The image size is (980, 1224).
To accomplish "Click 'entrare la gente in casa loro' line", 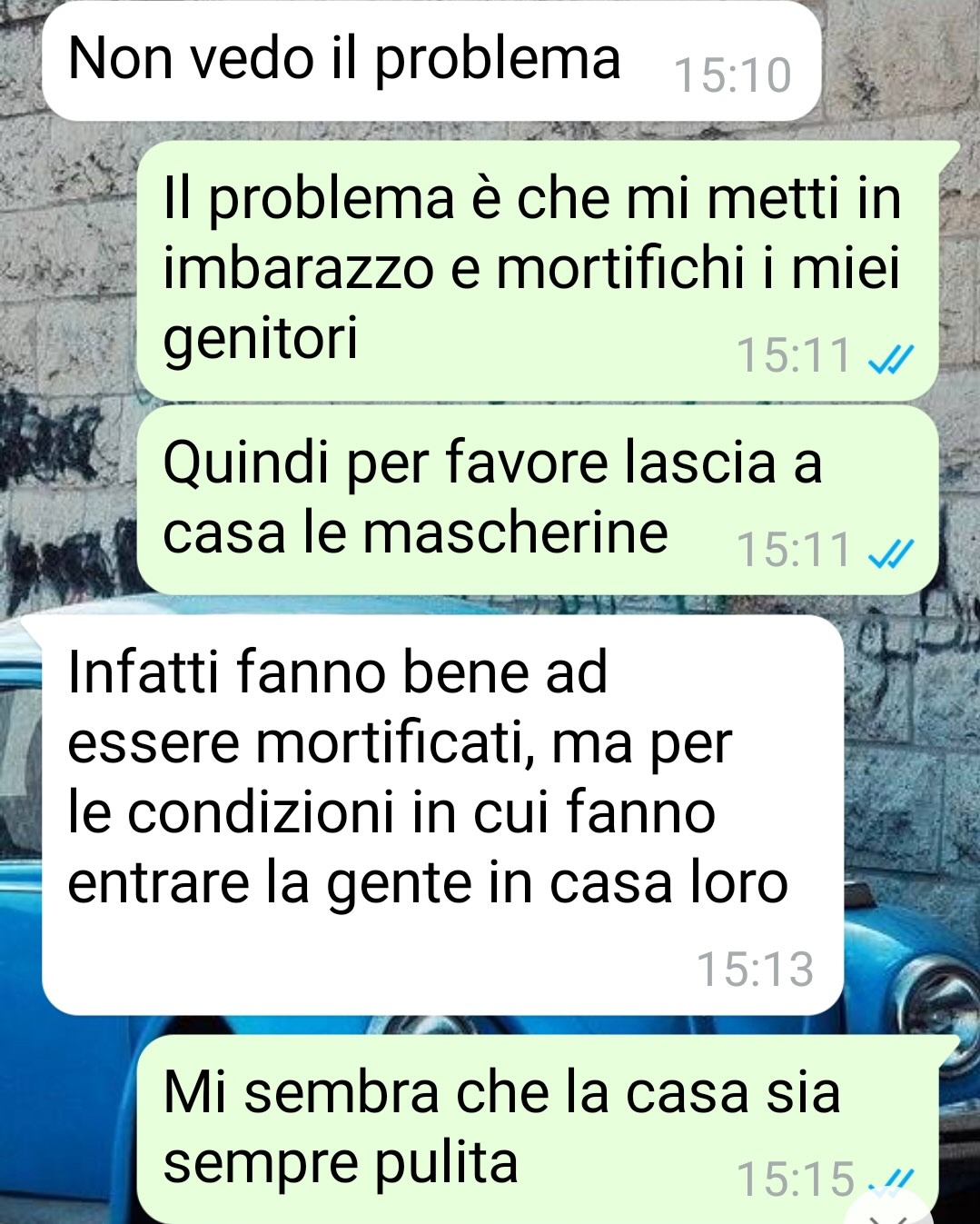I will point(428,884).
